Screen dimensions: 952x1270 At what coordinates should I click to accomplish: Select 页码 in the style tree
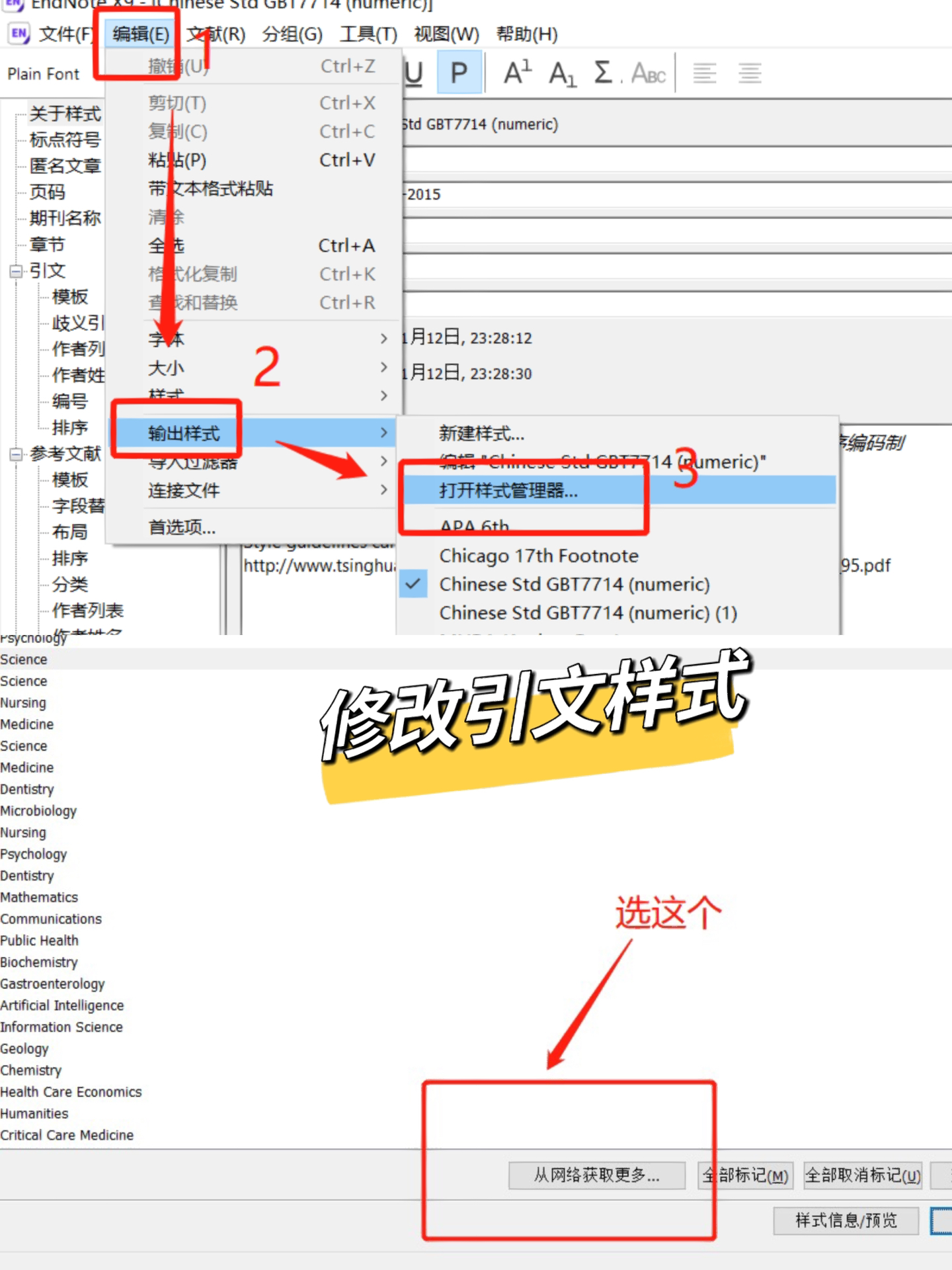(47, 192)
